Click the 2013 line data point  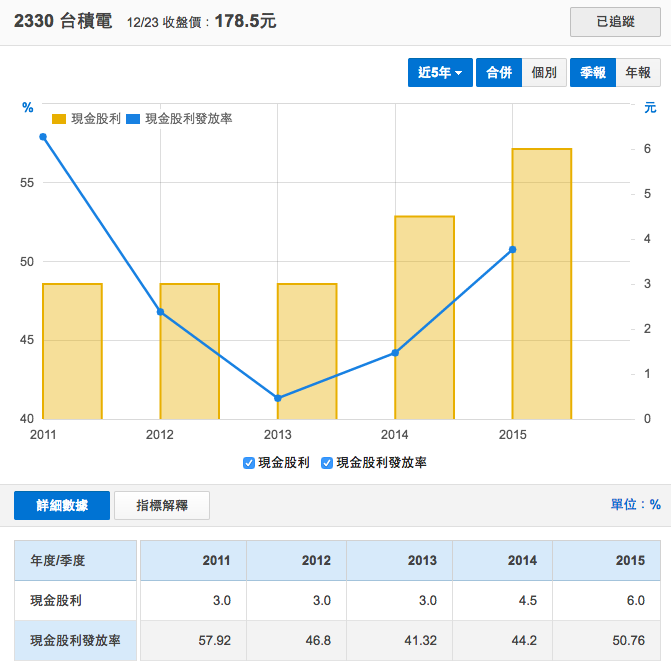[278, 398]
